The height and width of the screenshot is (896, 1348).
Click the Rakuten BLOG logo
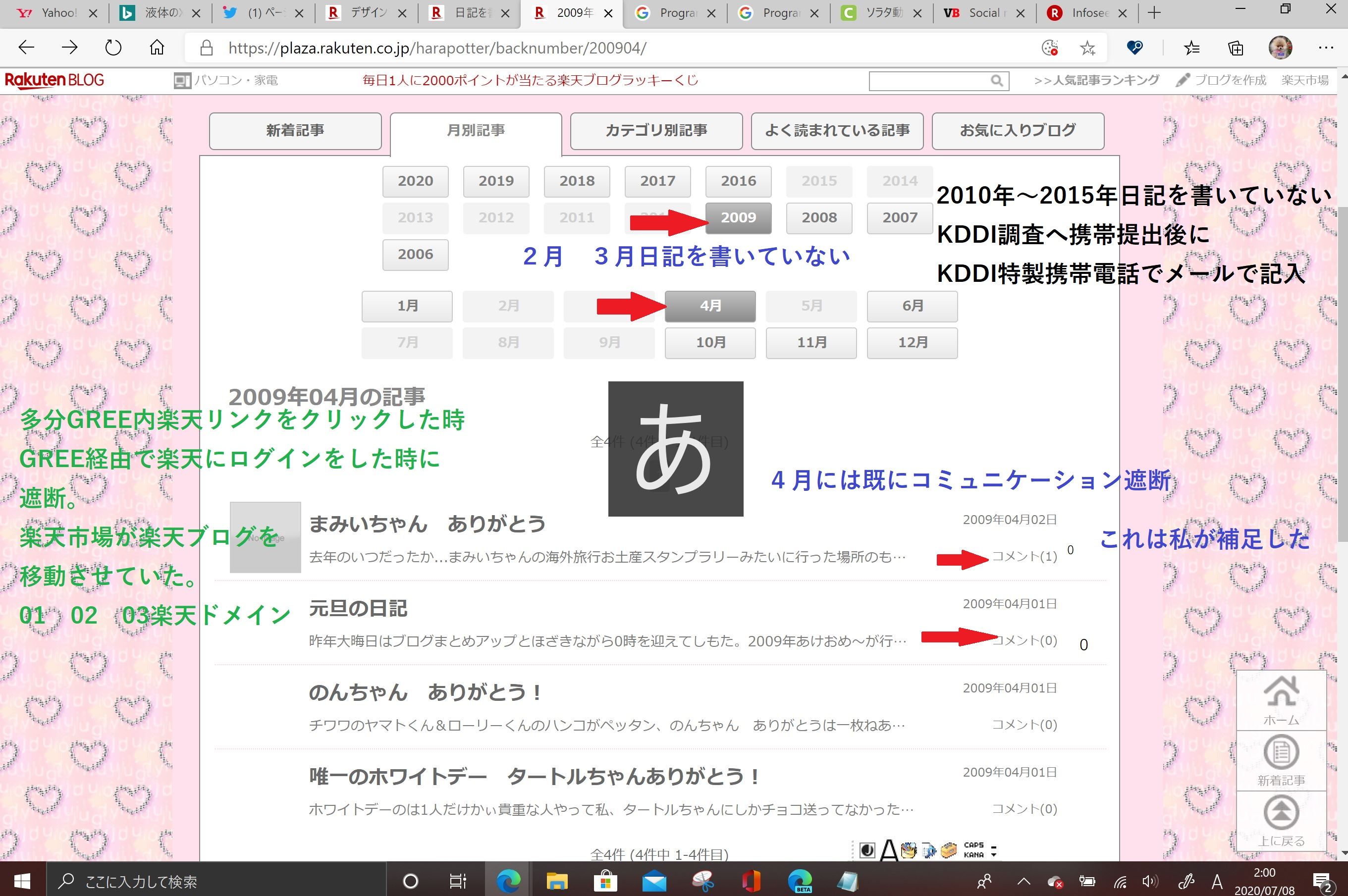pos(54,80)
